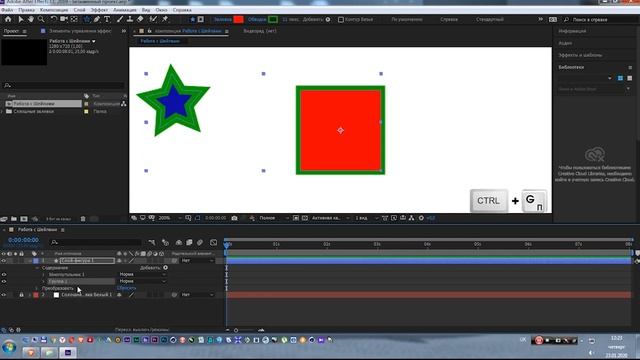Viewport: 640px width, 360px height.
Task: Toggle visibility eye of the white solid layer 2
Action: 4,295
